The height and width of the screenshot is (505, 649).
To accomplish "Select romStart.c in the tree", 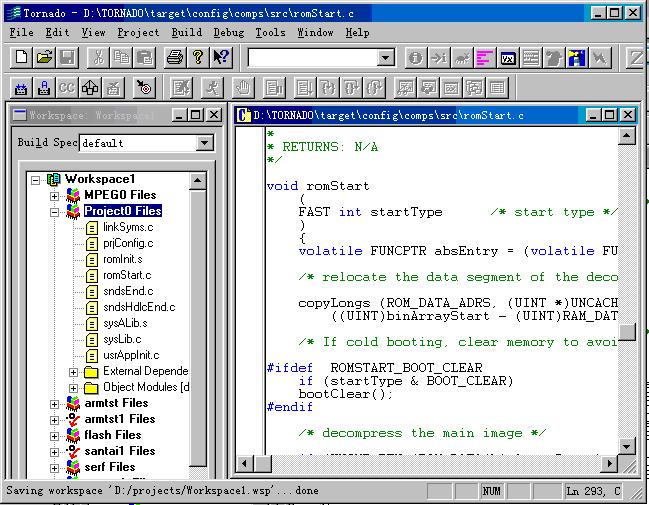I will (x=127, y=275).
